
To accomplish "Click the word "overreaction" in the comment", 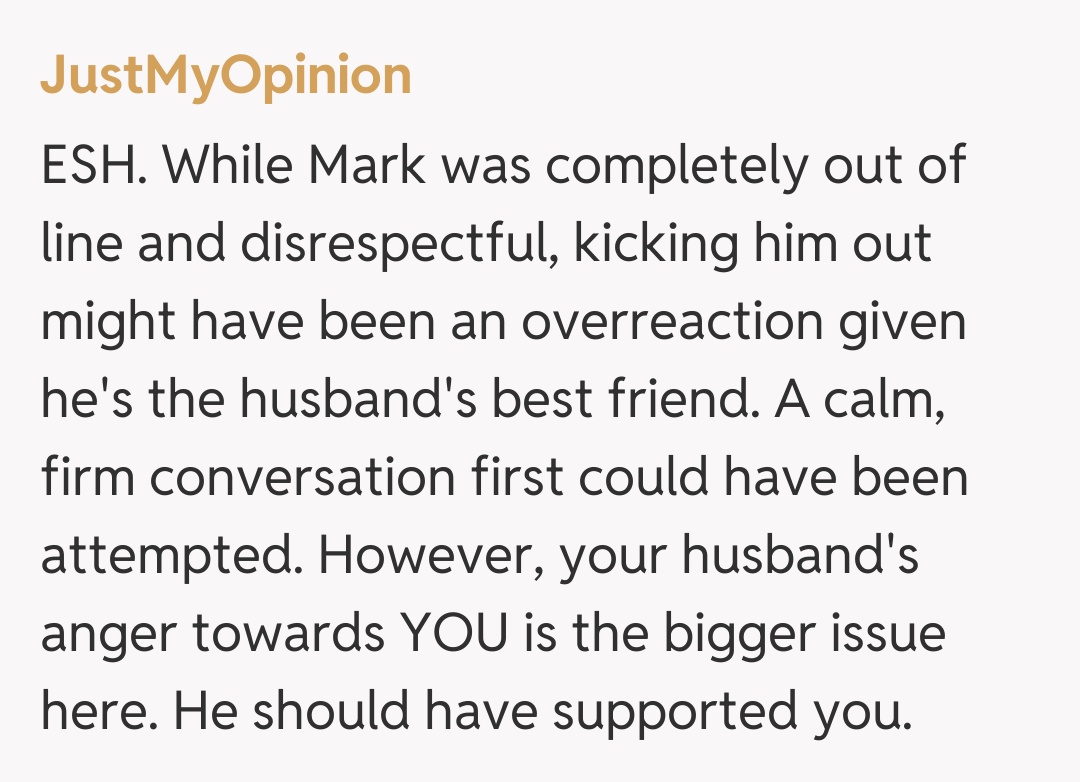I will (678, 322).
